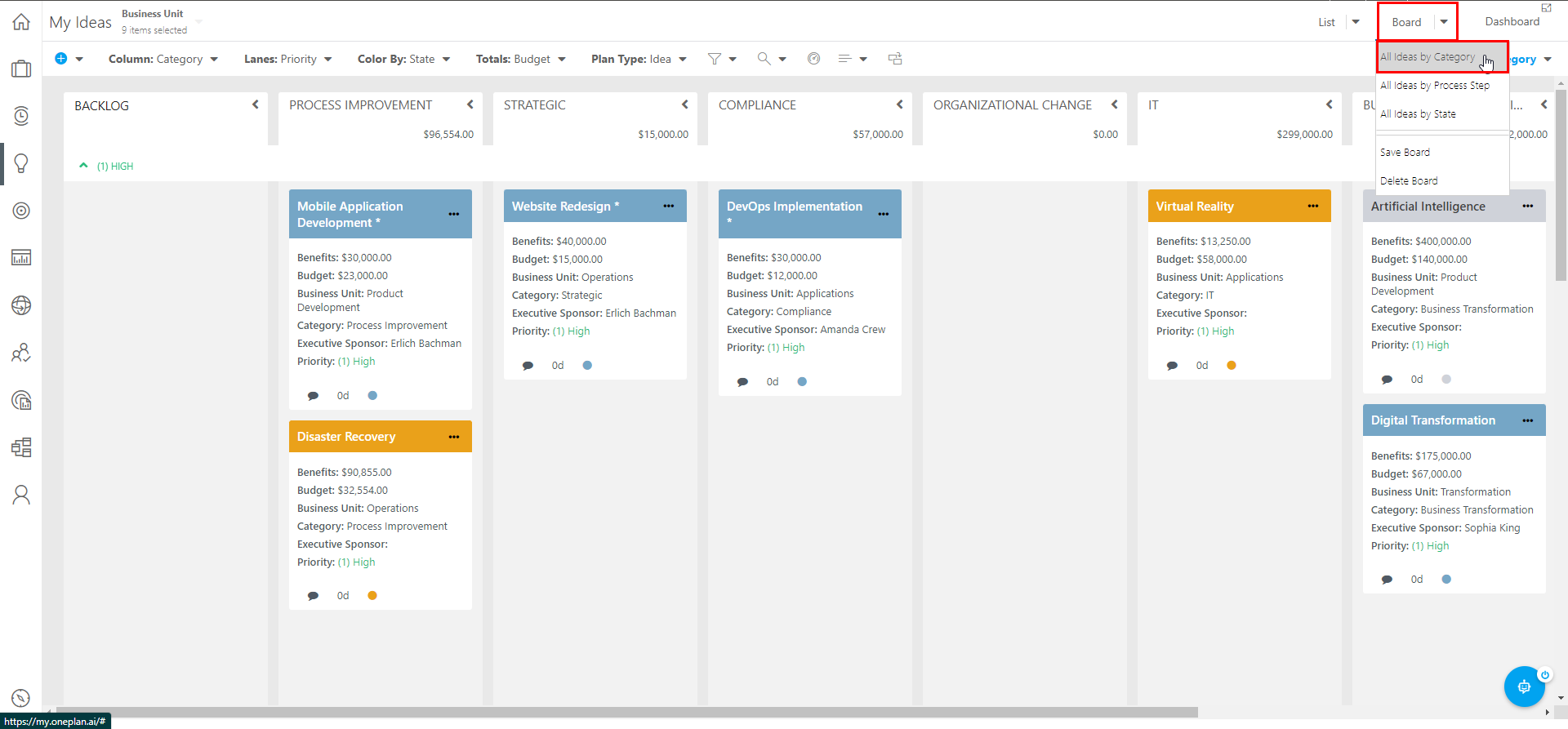Click the orange state dot on Virtual Reality
This screenshot has height=729, width=1568.
tap(1232, 366)
